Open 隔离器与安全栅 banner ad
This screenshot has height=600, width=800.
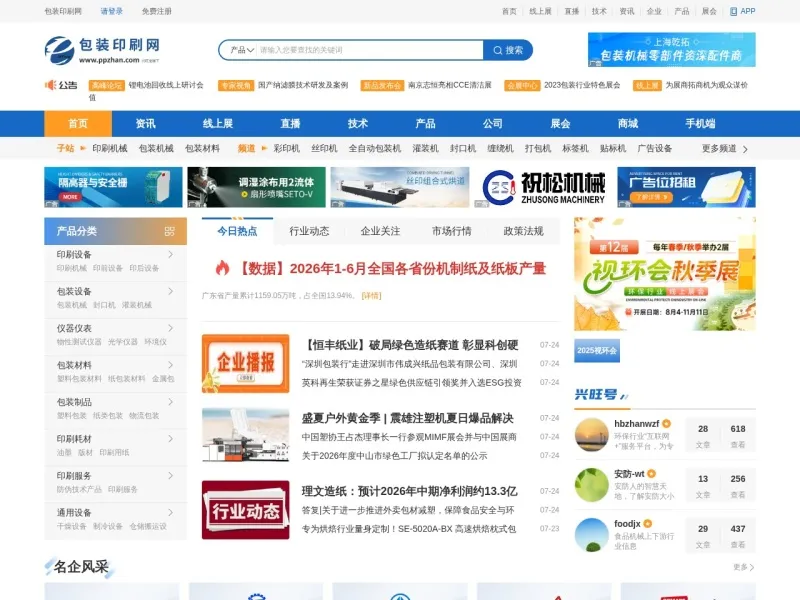point(113,187)
